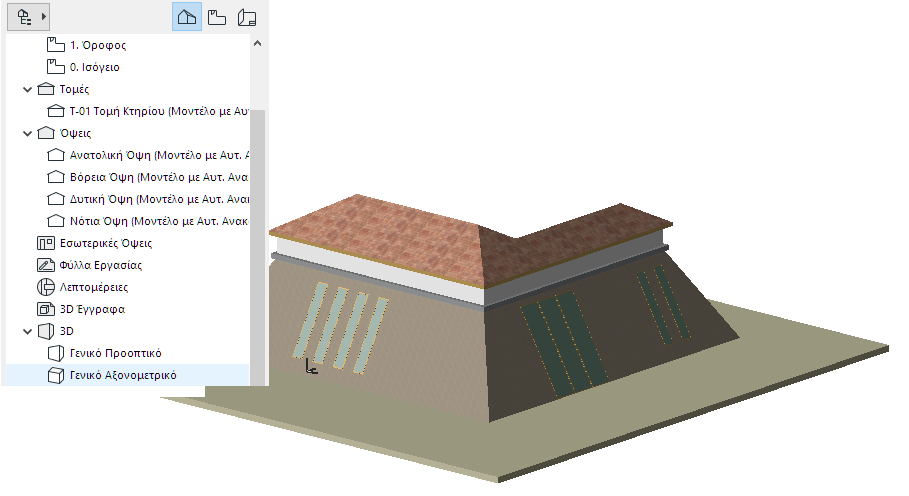Click the navigator scrollbar up arrow
909x496 pixels.
tap(257, 43)
